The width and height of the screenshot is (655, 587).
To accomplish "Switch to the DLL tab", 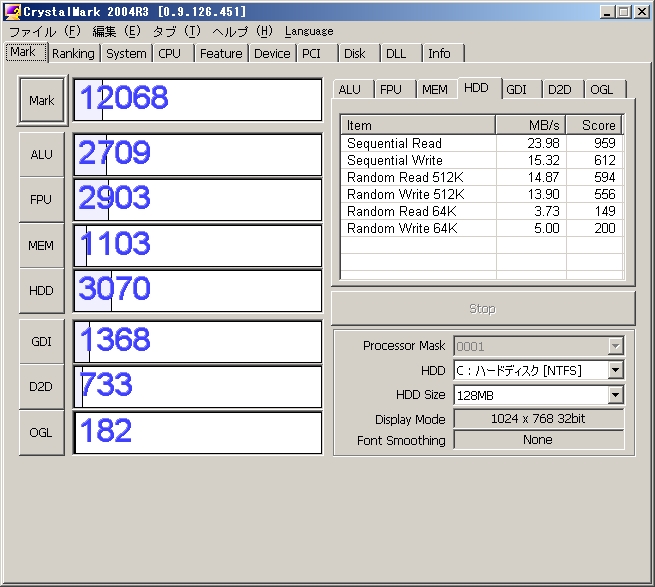I will tap(401, 53).
